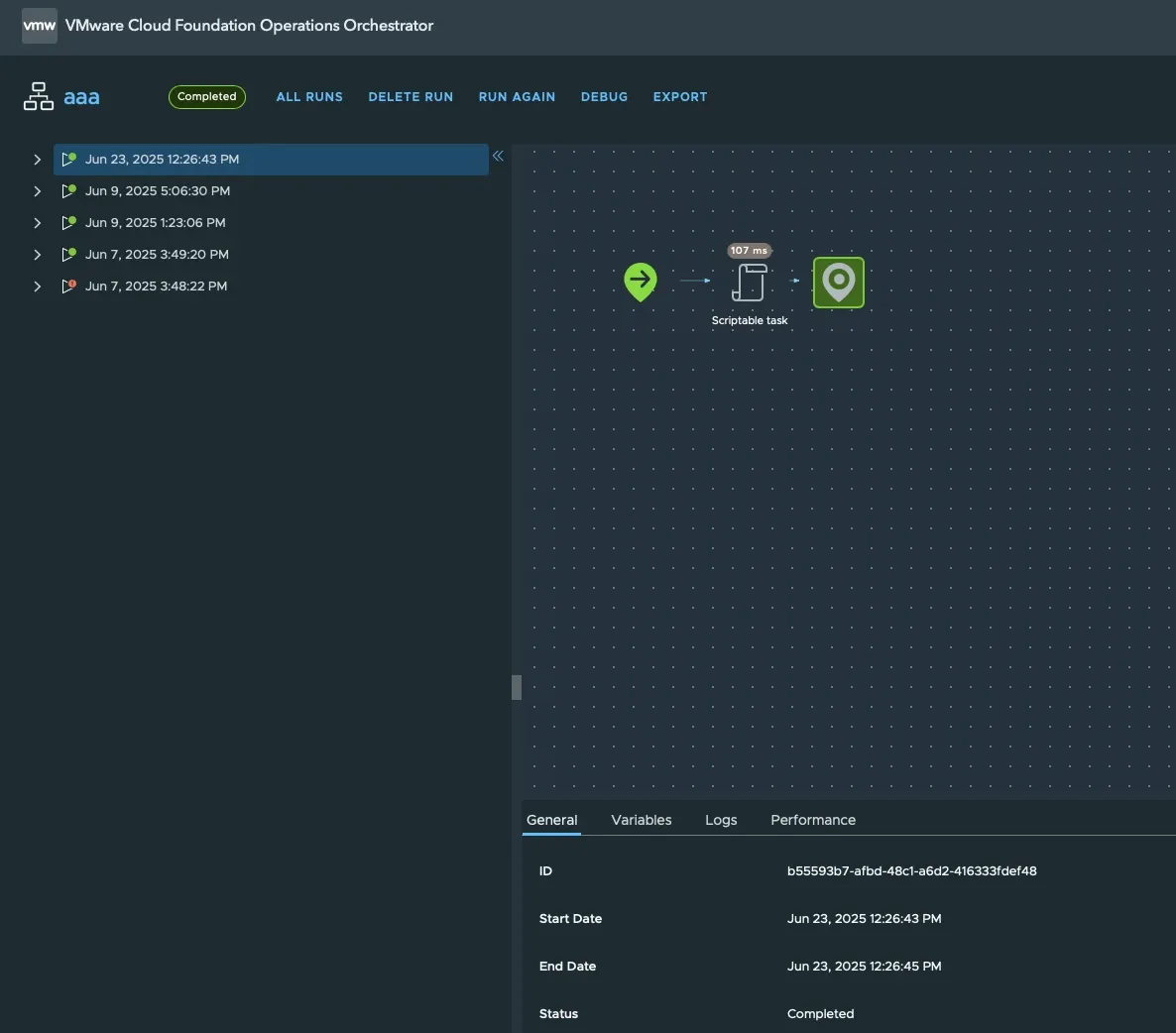Open the Logs tab

point(721,820)
